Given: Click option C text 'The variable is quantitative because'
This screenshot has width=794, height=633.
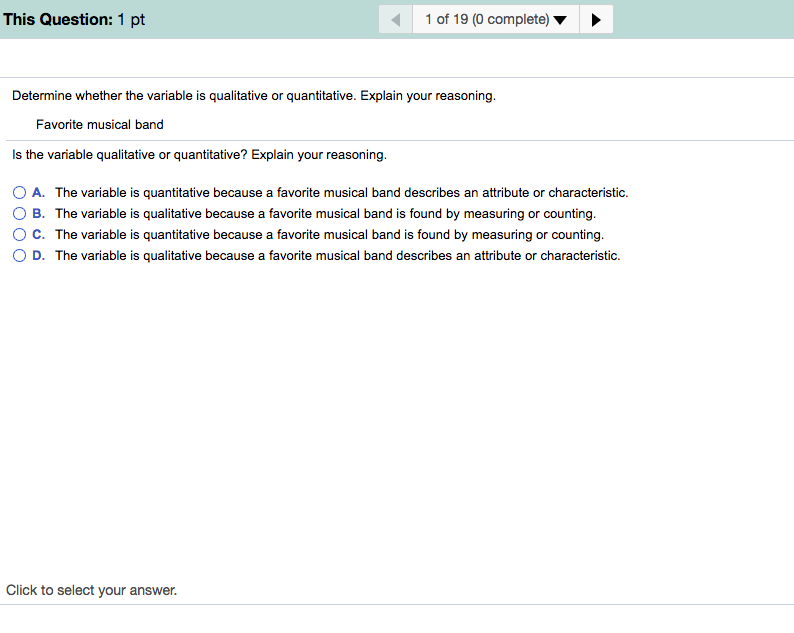Looking at the screenshot, I should pyautogui.click(x=159, y=235).
